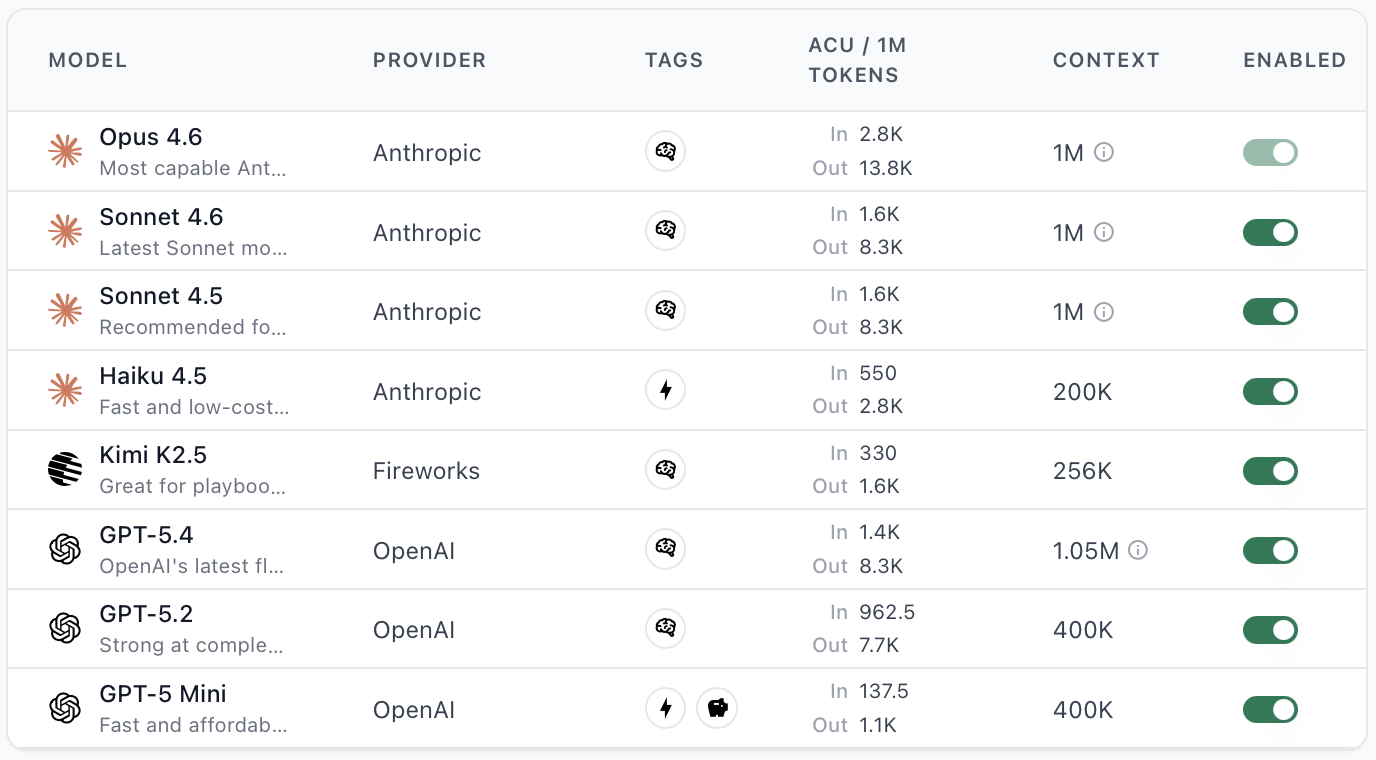Image resolution: width=1376 pixels, height=760 pixels.
Task: Sort by the MODEL column header
Action: coord(87,60)
